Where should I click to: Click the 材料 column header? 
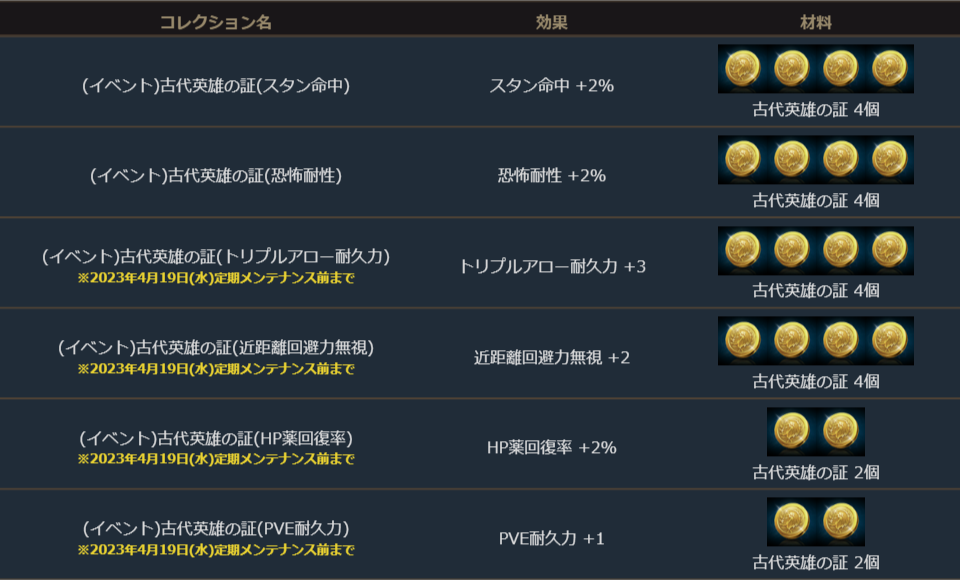[x=816, y=21]
